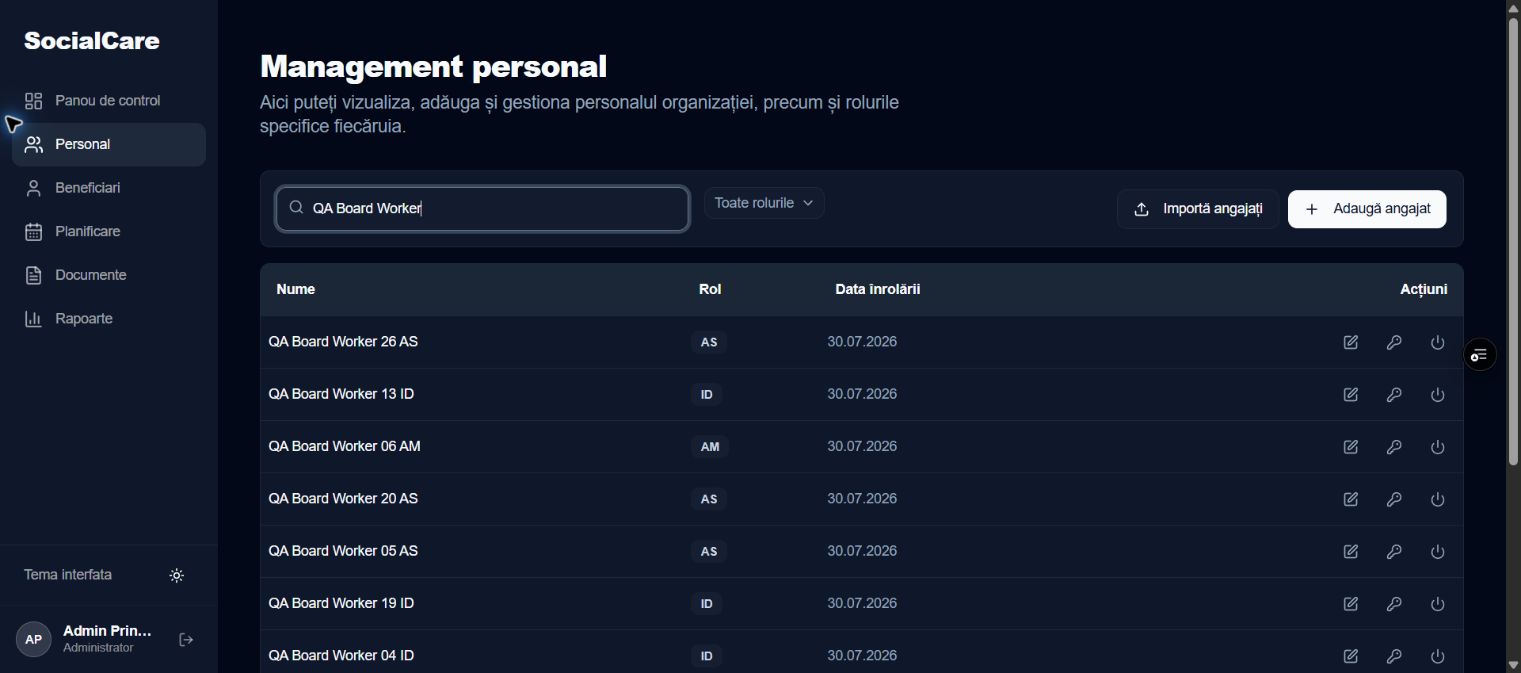Click scrollbar up arrow
This screenshot has width=1521, height=673.
point(1513,8)
